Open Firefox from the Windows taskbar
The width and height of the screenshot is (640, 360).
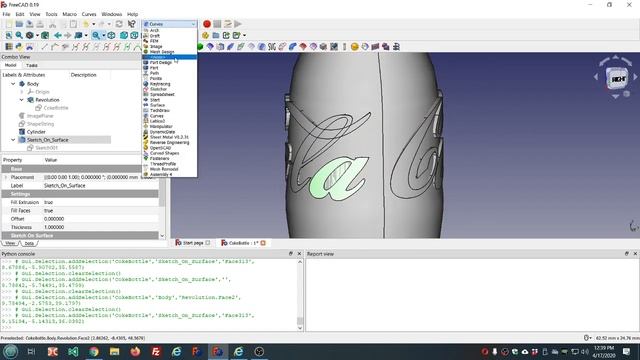(135, 351)
